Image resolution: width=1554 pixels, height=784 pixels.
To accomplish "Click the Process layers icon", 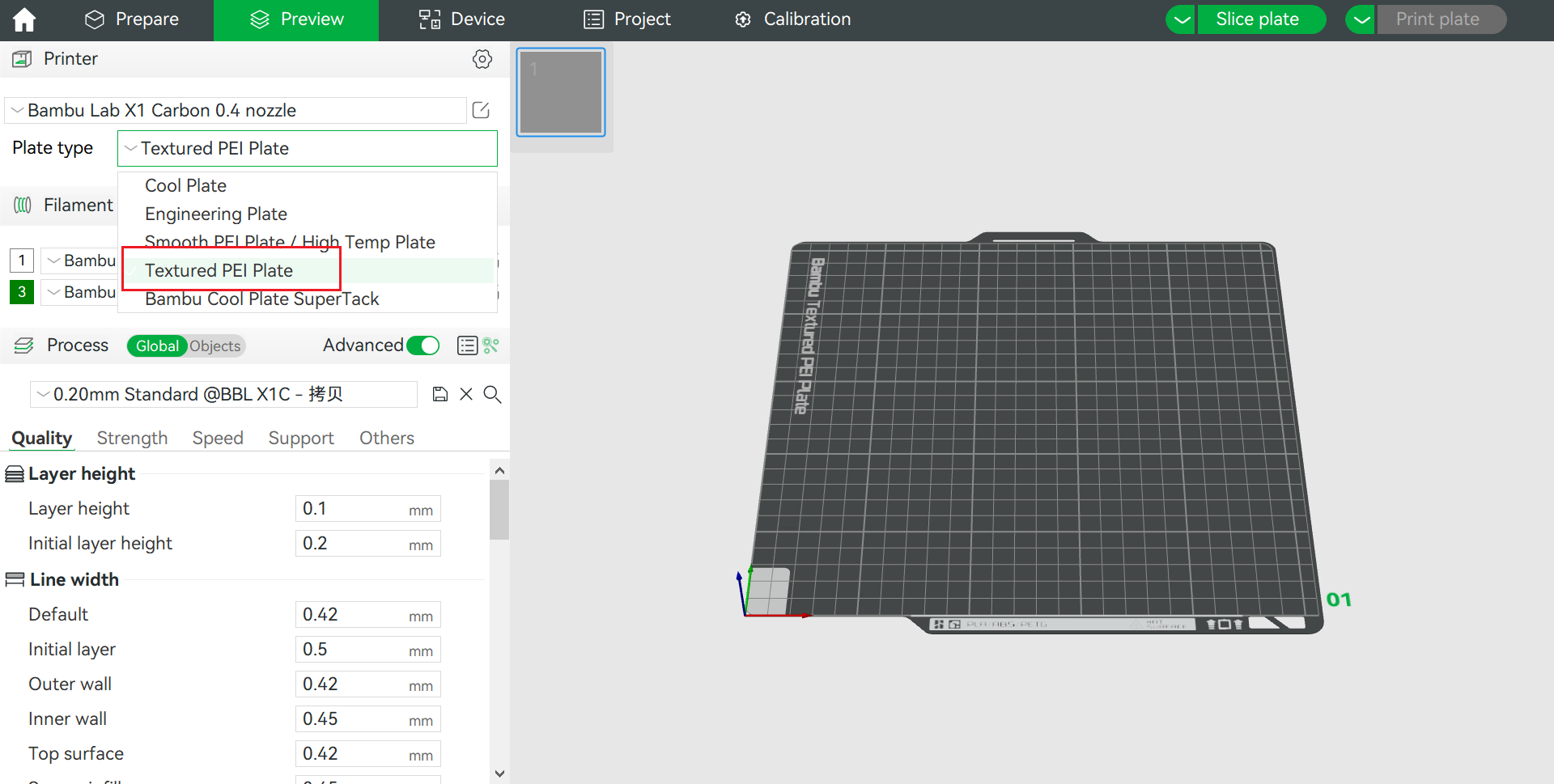I will coord(24,345).
